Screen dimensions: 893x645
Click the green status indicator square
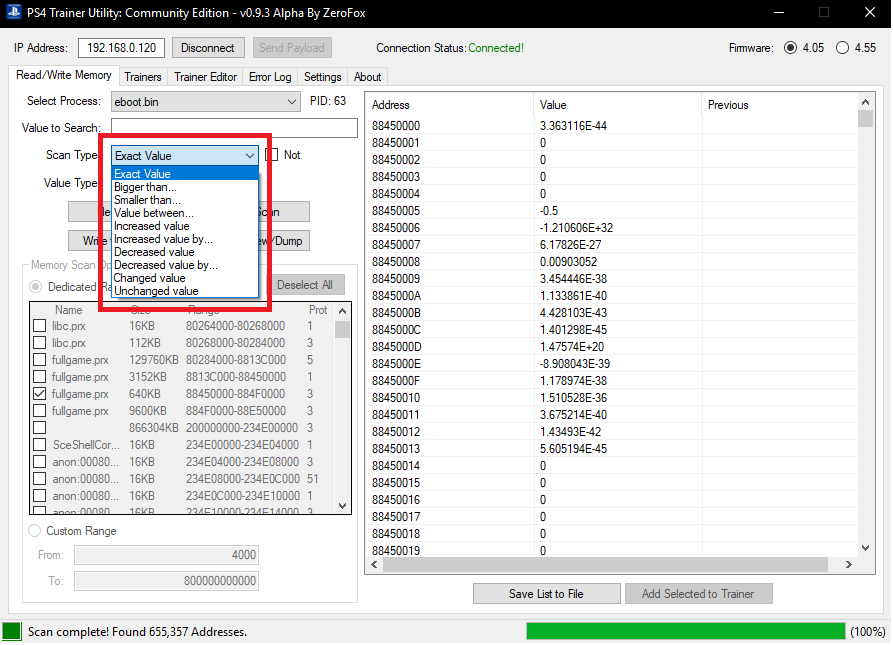point(12,631)
